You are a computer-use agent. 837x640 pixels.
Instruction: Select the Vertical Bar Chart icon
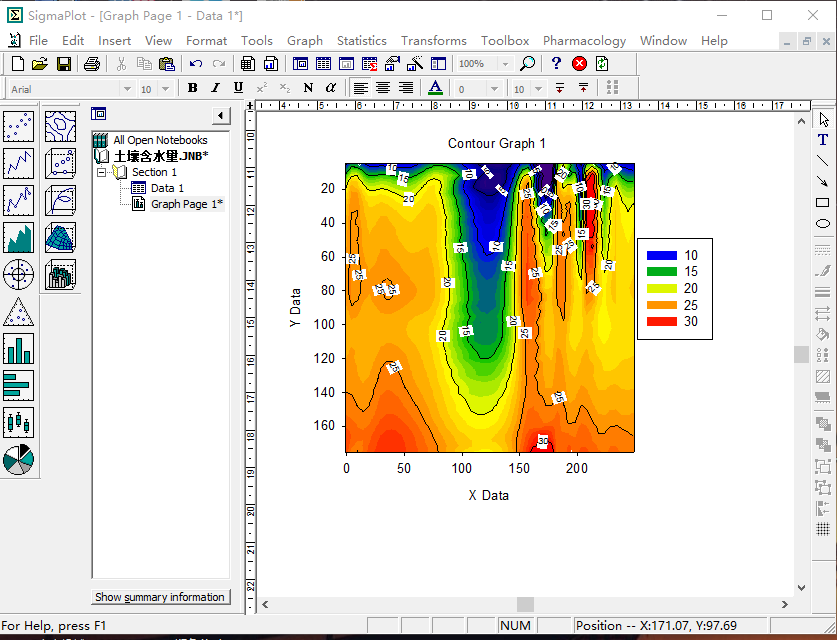pos(19,348)
